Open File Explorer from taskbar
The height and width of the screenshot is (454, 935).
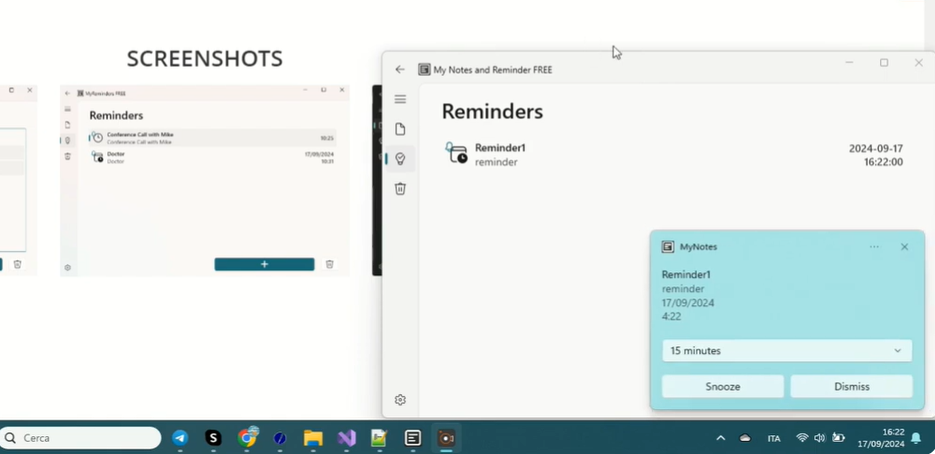pyautogui.click(x=313, y=438)
